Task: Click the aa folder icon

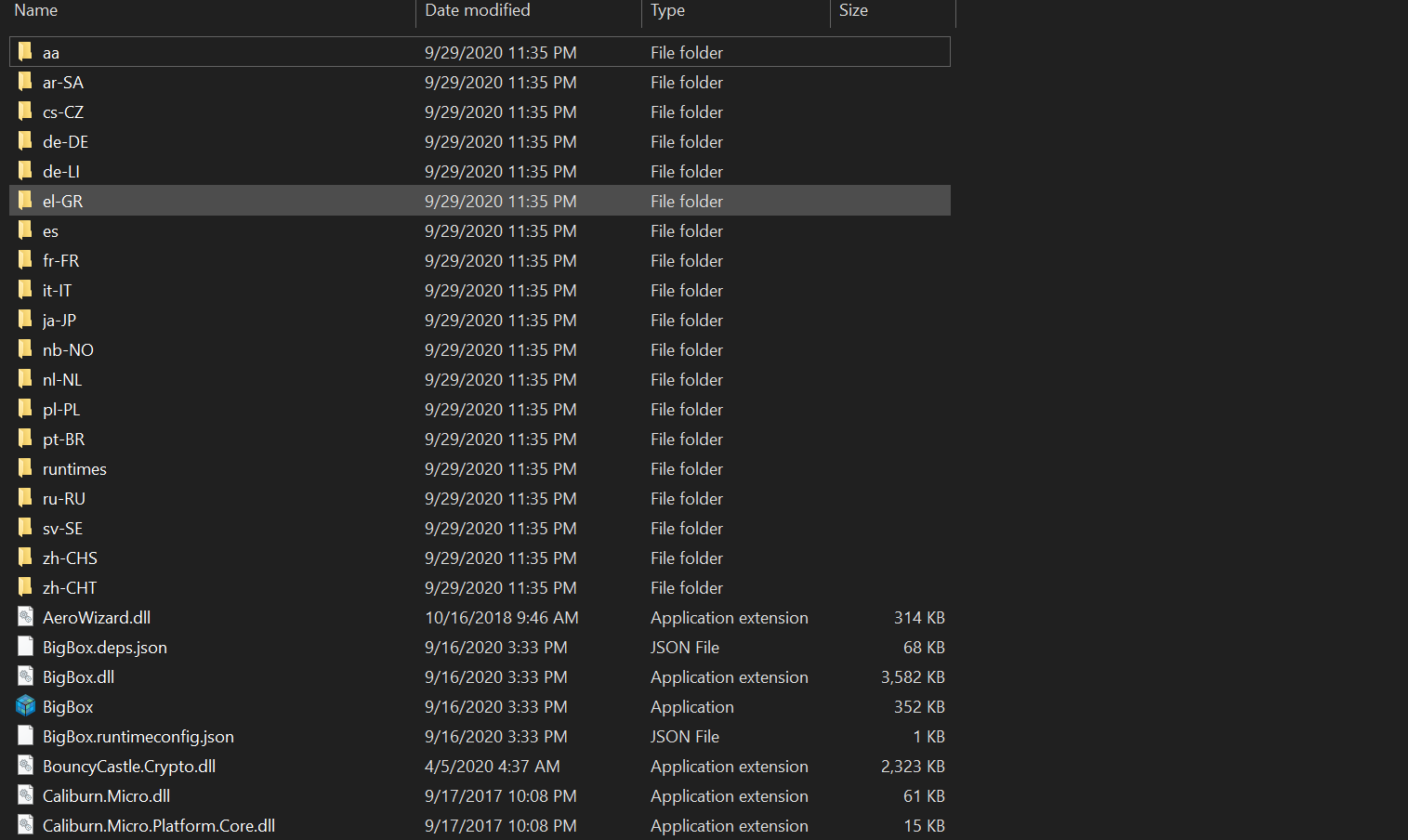Action: pos(25,52)
